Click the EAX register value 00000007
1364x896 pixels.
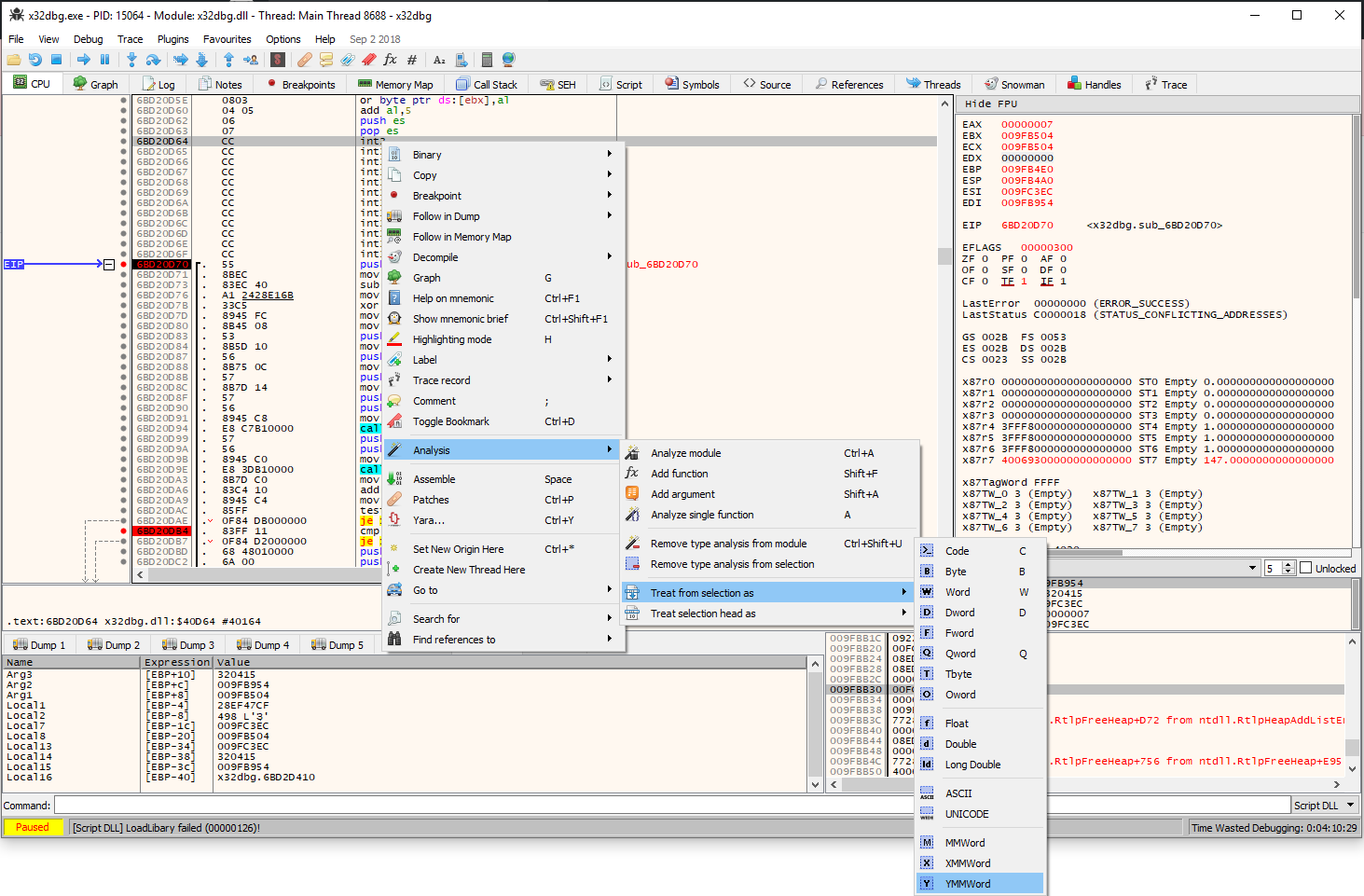click(x=1026, y=125)
